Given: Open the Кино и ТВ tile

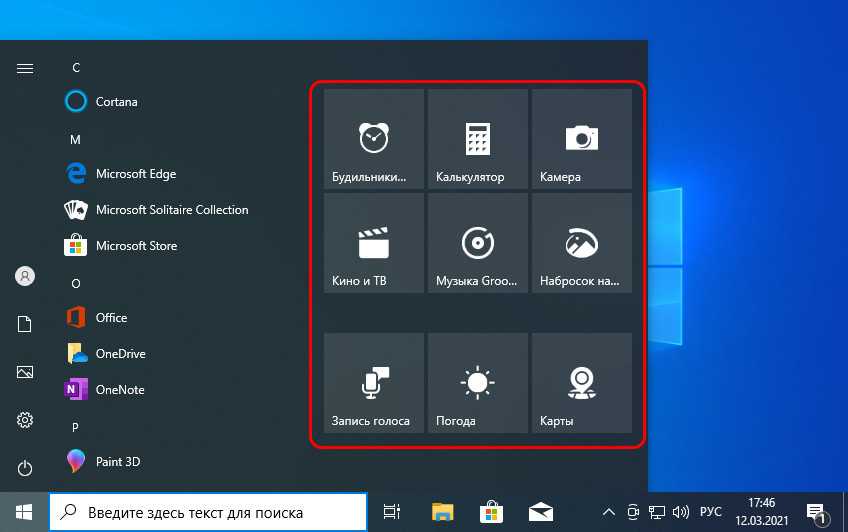Looking at the screenshot, I should (x=374, y=243).
